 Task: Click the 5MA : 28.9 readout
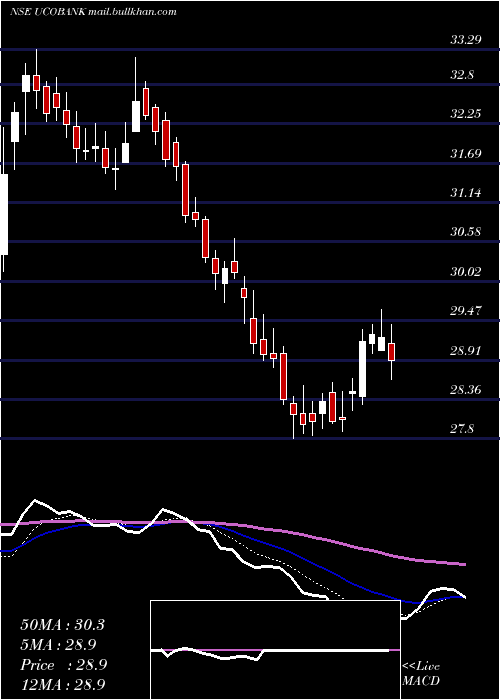click(58, 644)
